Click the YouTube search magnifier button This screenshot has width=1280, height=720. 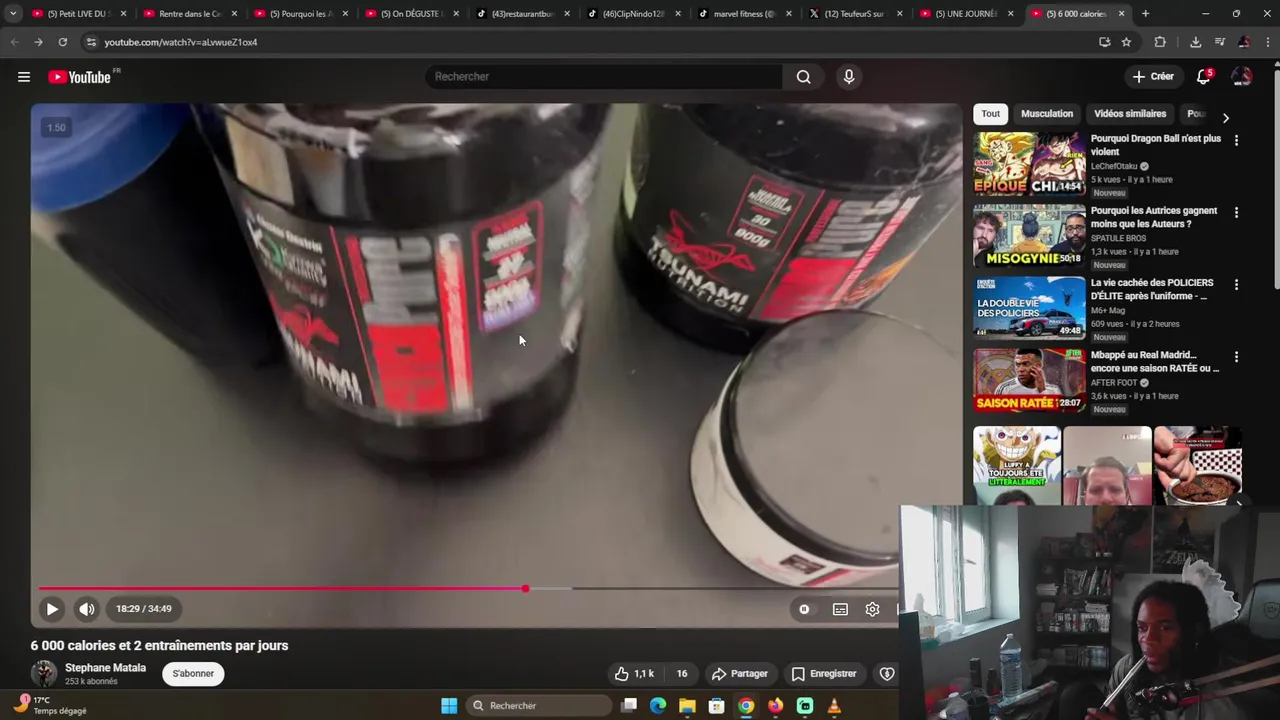803,77
